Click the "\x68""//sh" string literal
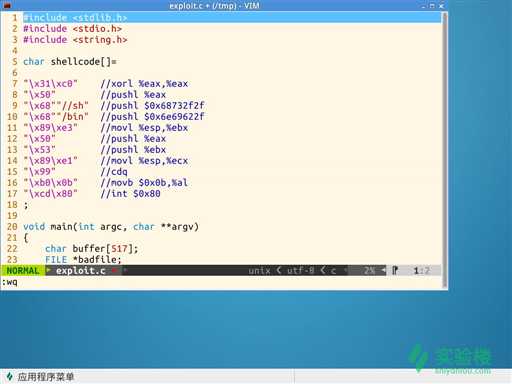Viewport: 512px width, 384px height. click(56, 106)
